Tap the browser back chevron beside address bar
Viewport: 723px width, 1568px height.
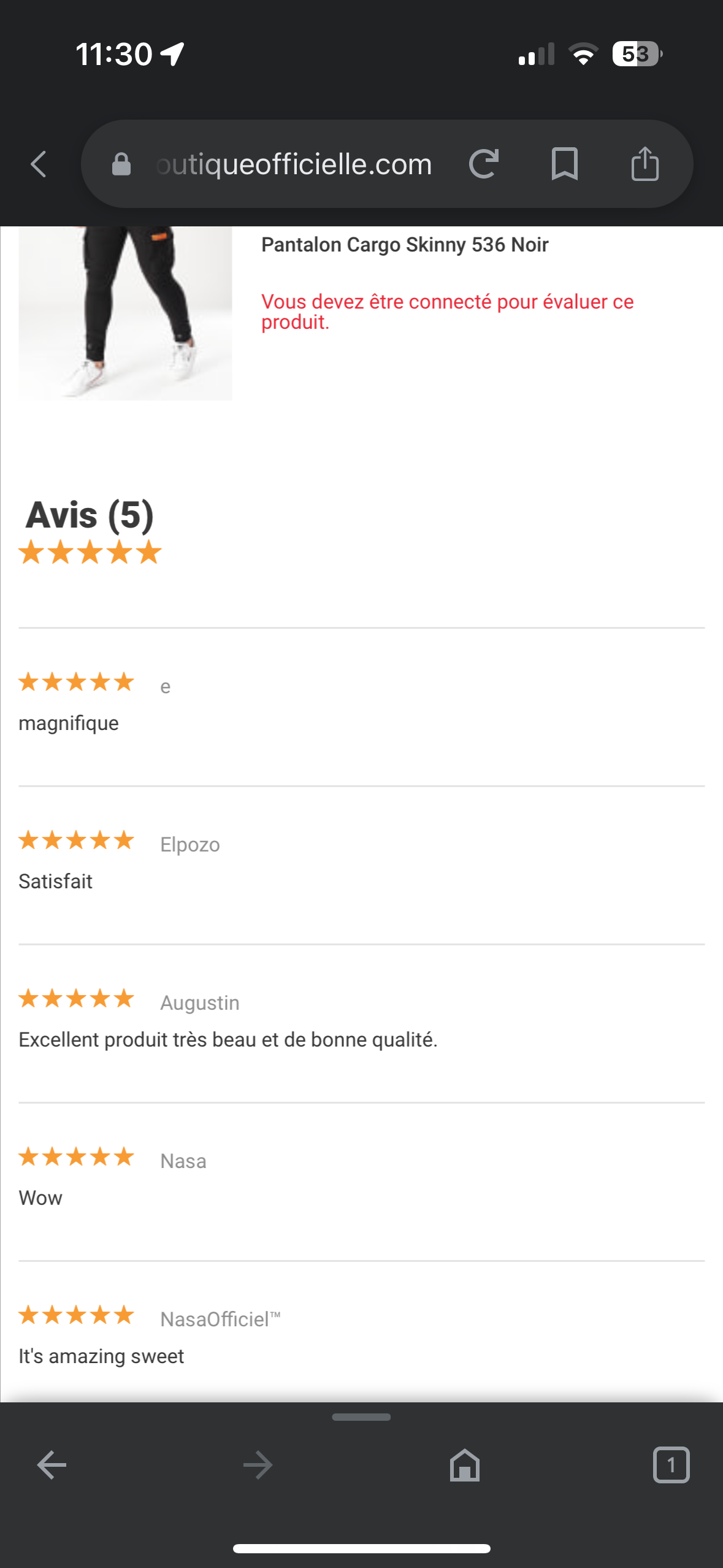point(39,164)
